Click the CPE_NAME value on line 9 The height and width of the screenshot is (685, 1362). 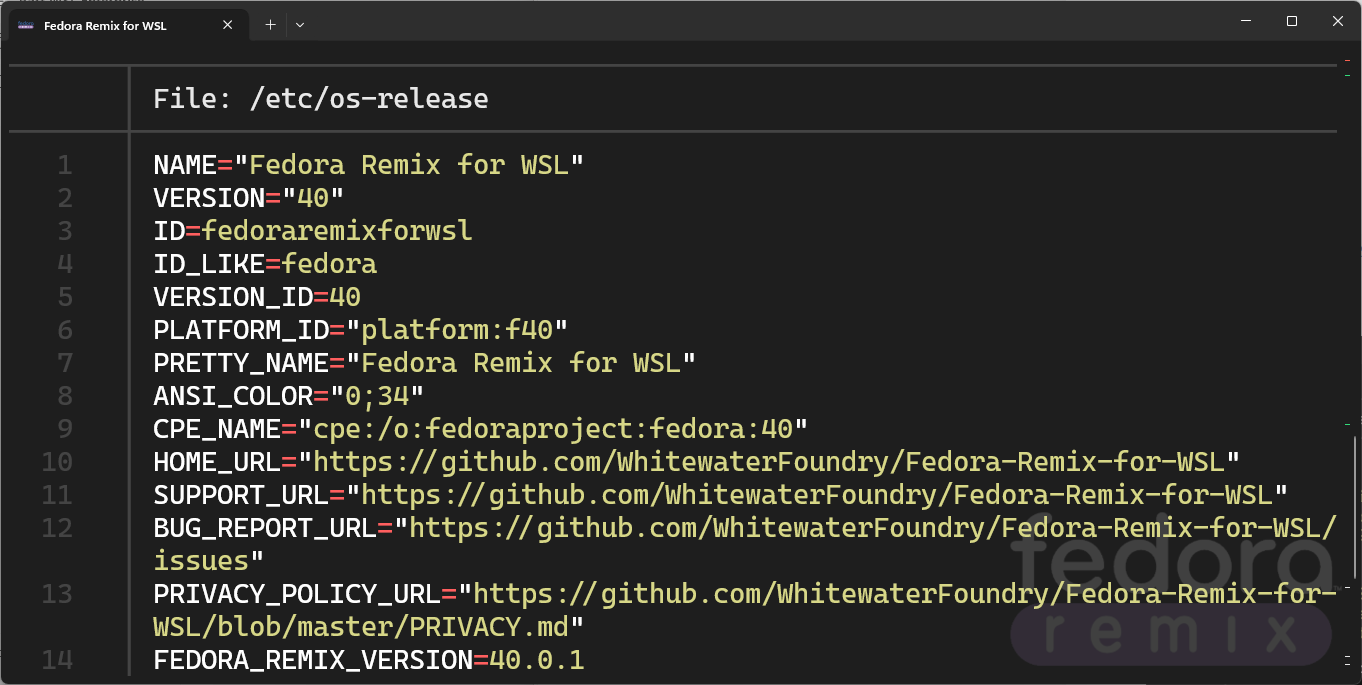pyautogui.click(x=560, y=428)
